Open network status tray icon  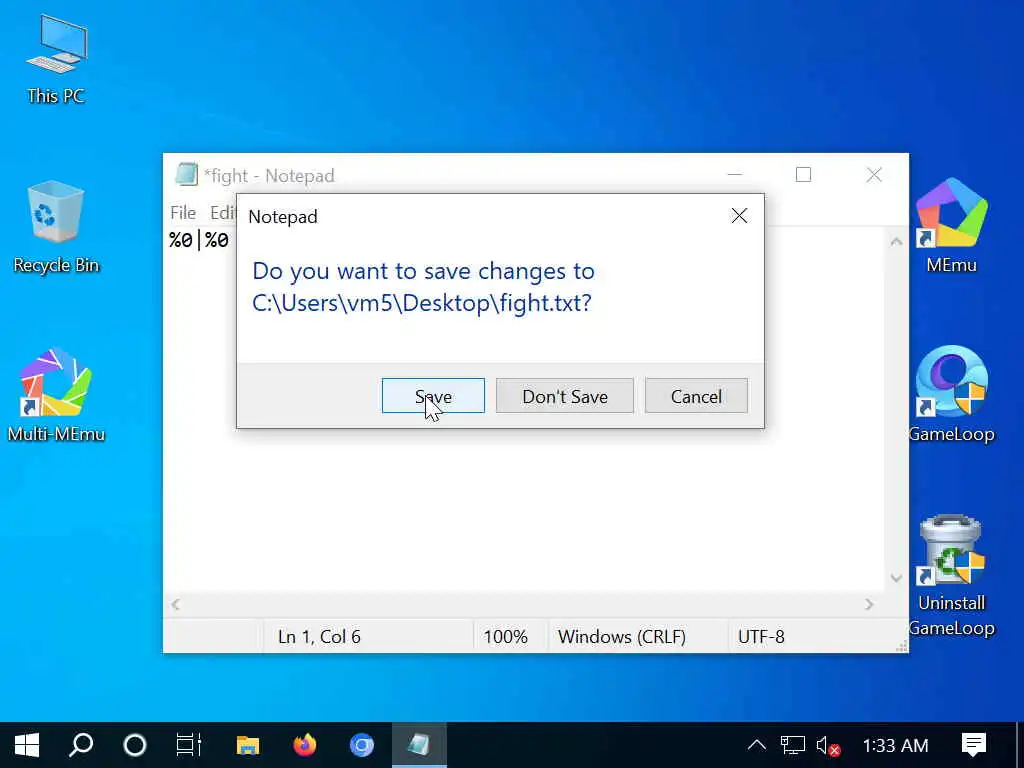pos(793,745)
